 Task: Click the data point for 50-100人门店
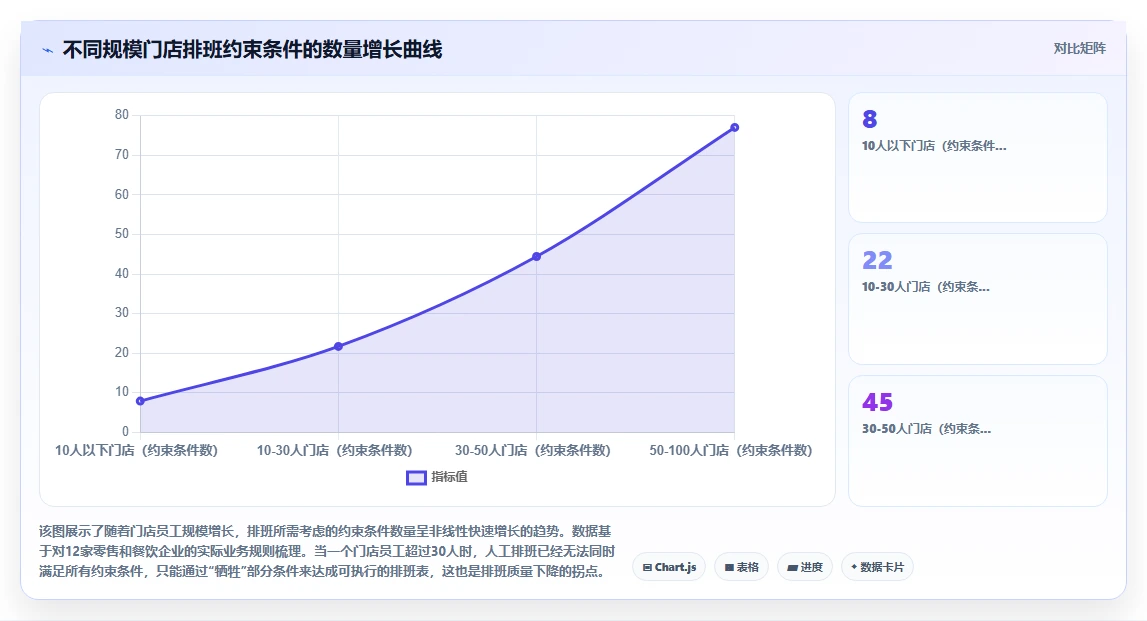click(x=734, y=127)
